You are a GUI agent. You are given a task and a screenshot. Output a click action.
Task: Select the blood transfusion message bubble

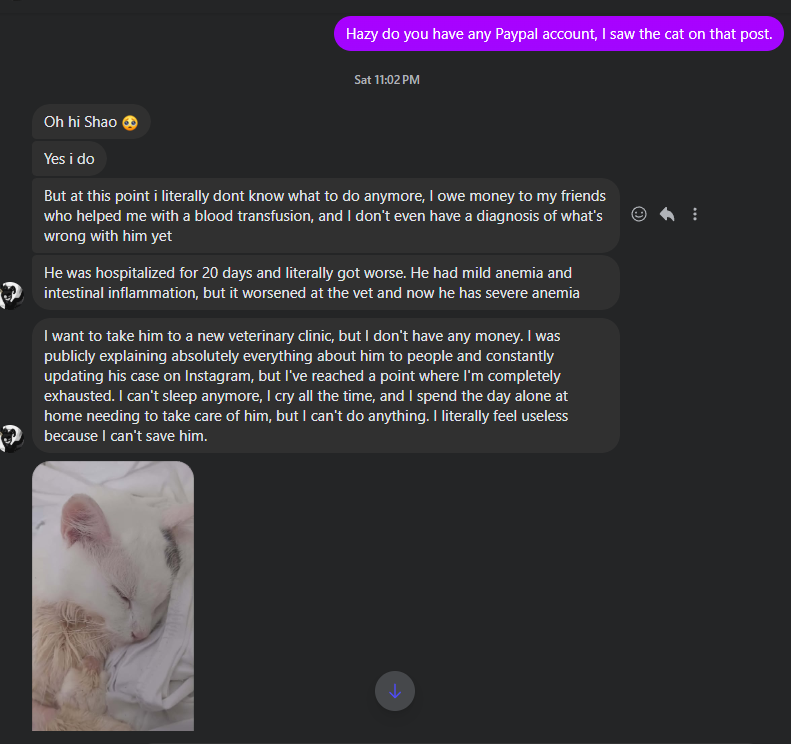click(x=325, y=216)
